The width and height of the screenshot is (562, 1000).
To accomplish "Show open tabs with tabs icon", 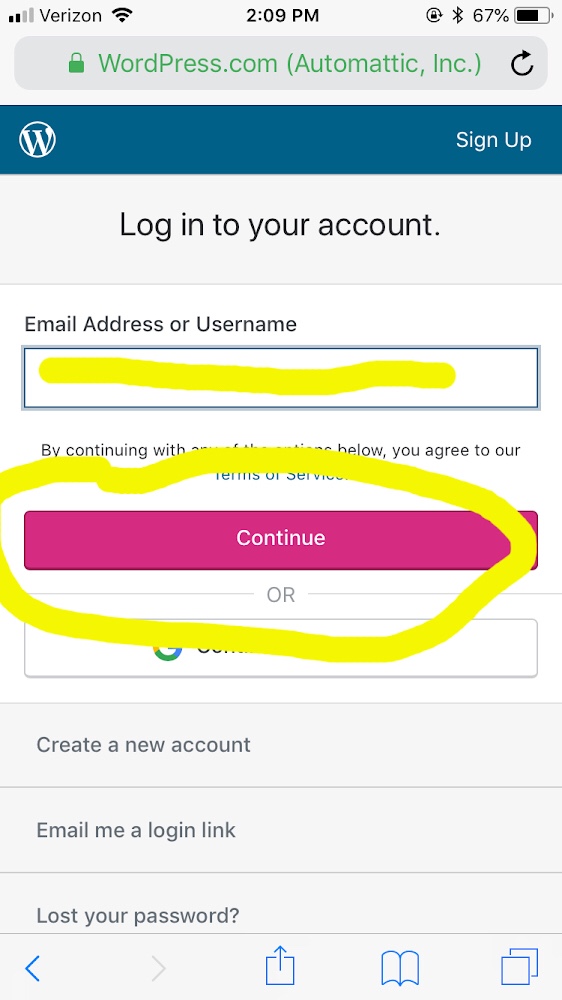I will [519, 966].
